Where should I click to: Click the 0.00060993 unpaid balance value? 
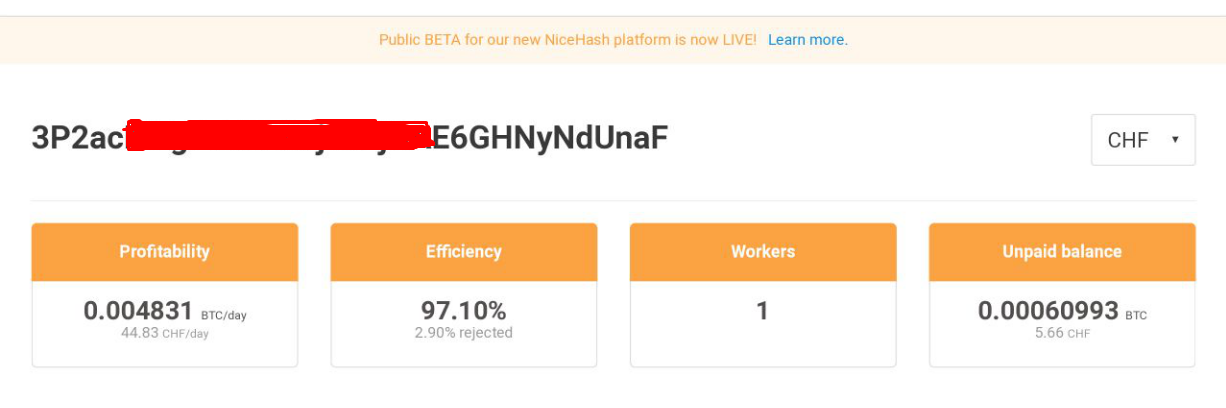click(x=1048, y=311)
